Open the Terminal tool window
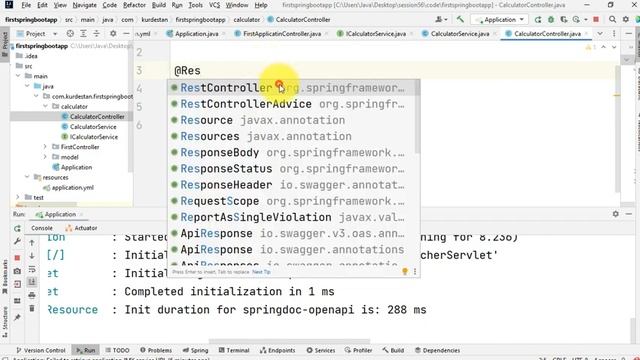Image resolution: width=640 pixels, height=360 pixels. 234,350
